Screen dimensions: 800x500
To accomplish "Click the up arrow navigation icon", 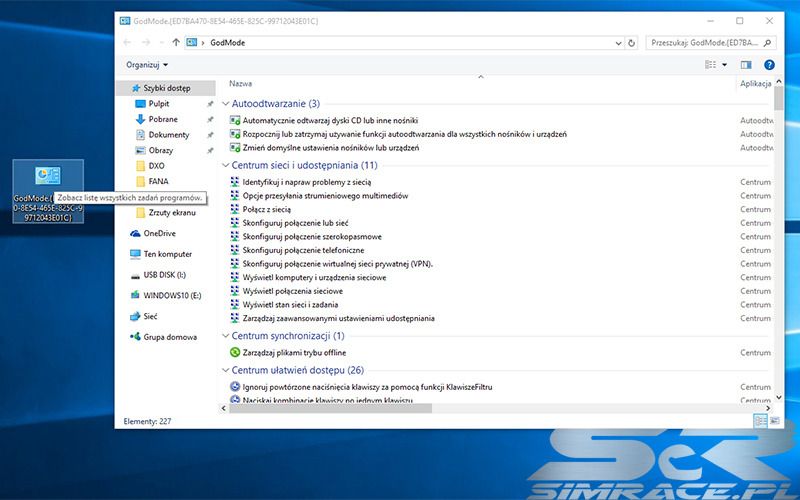I will (176, 42).
